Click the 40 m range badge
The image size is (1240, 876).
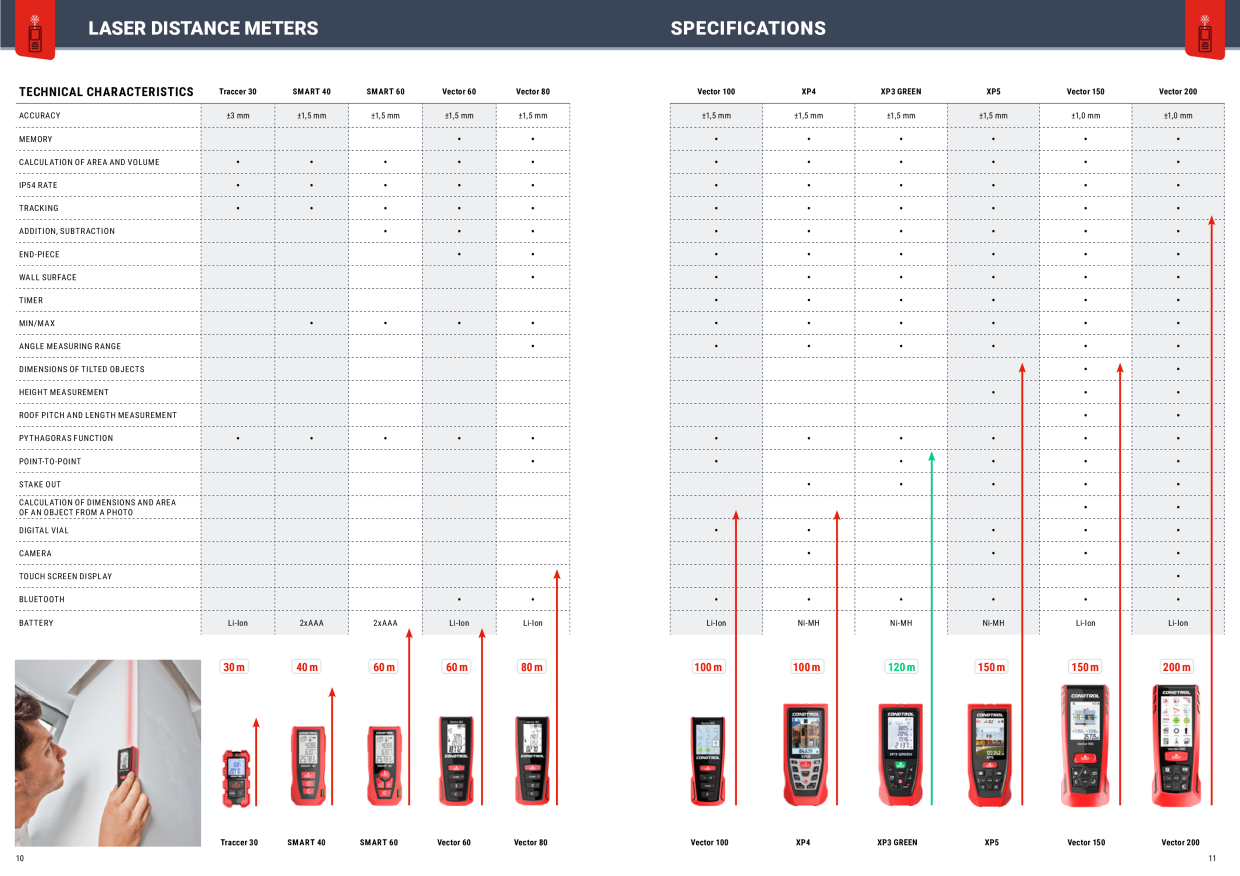click(x=307, y=667)
